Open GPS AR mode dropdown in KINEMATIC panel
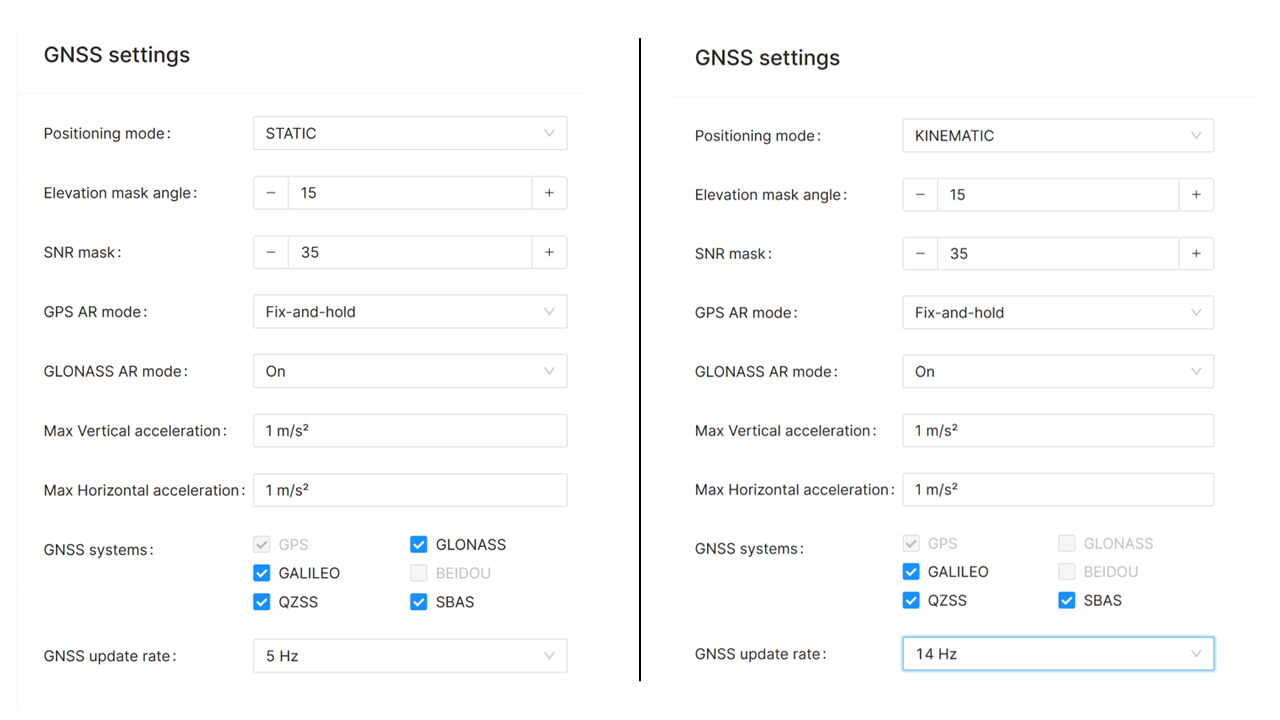The image size is (1280, 720). click(1058, 313)
